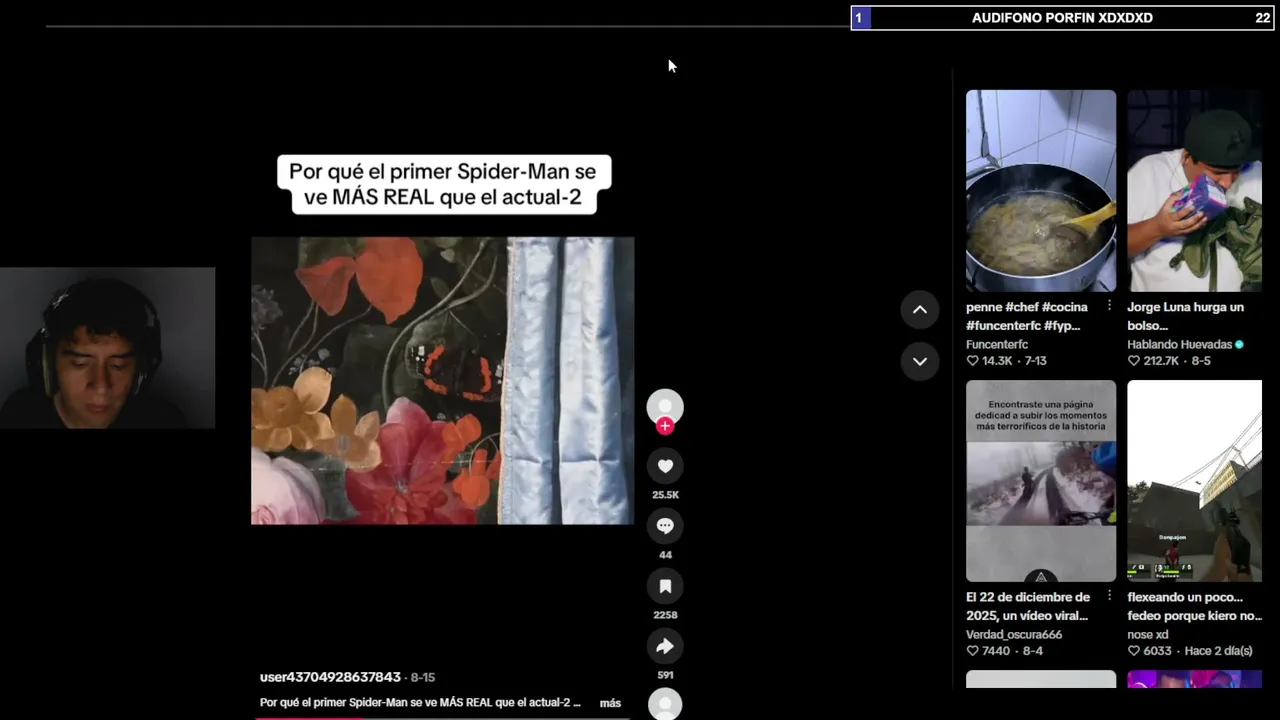This screenshot has width=1280, height=720.
Task: Click the white caption overlay above the video
Action: click(443, 184)
